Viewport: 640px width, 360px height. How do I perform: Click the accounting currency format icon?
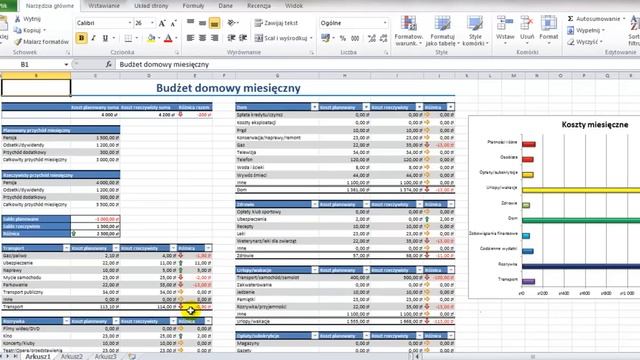point(325,38)
